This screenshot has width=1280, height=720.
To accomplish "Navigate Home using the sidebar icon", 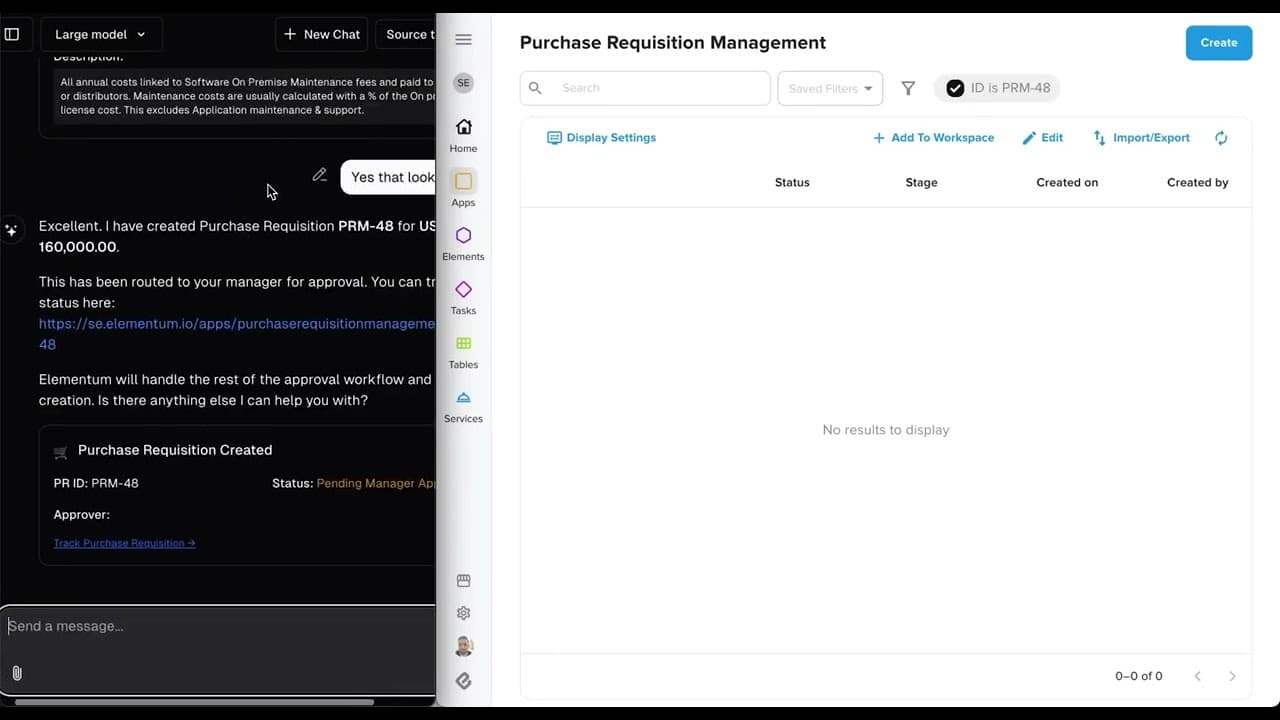I will (463, 133).
